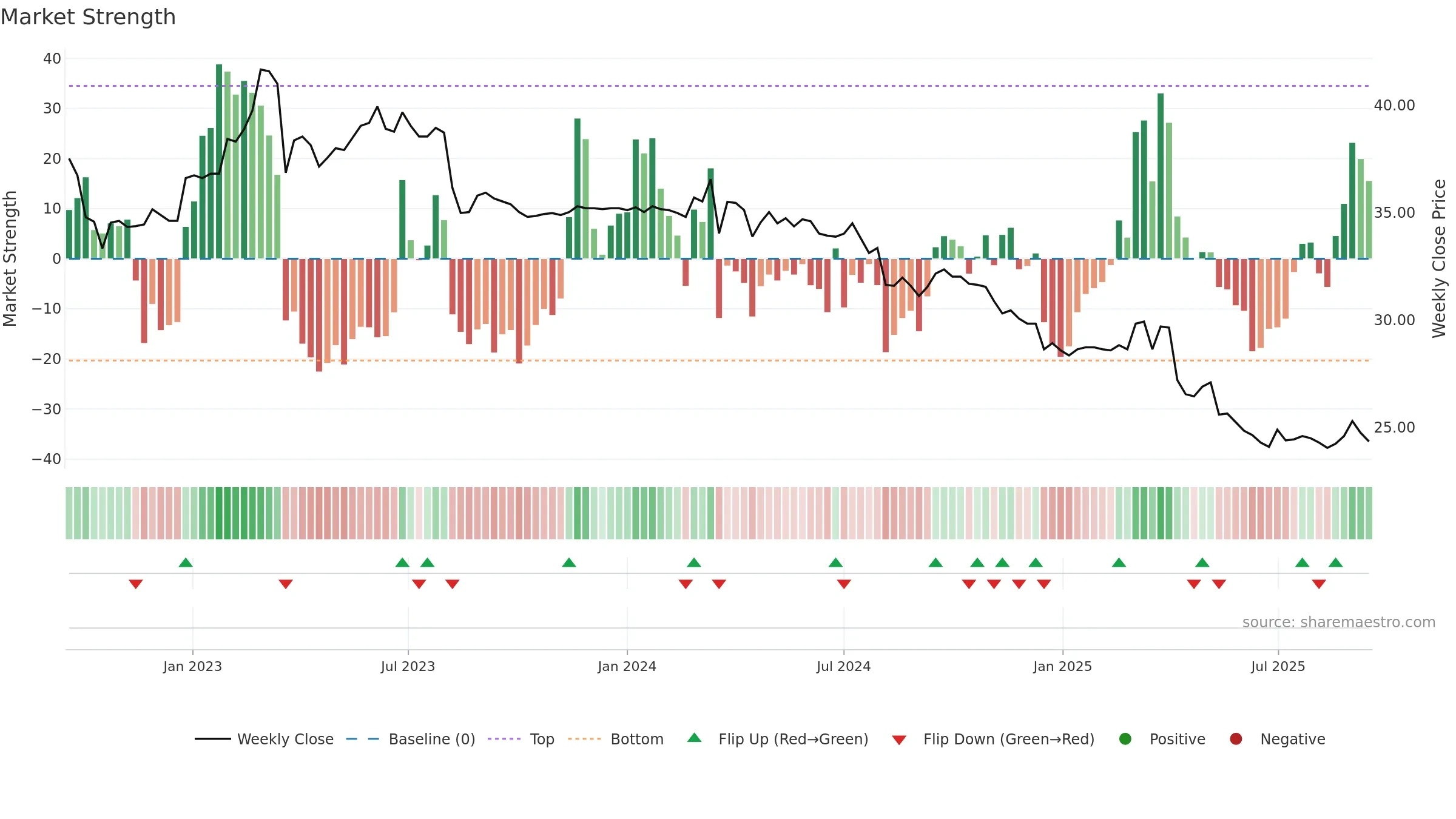Image resolution: width=1456 pixels, height=819 pixels.
Task: Click the Market Strength chart title
Action: 88,17
